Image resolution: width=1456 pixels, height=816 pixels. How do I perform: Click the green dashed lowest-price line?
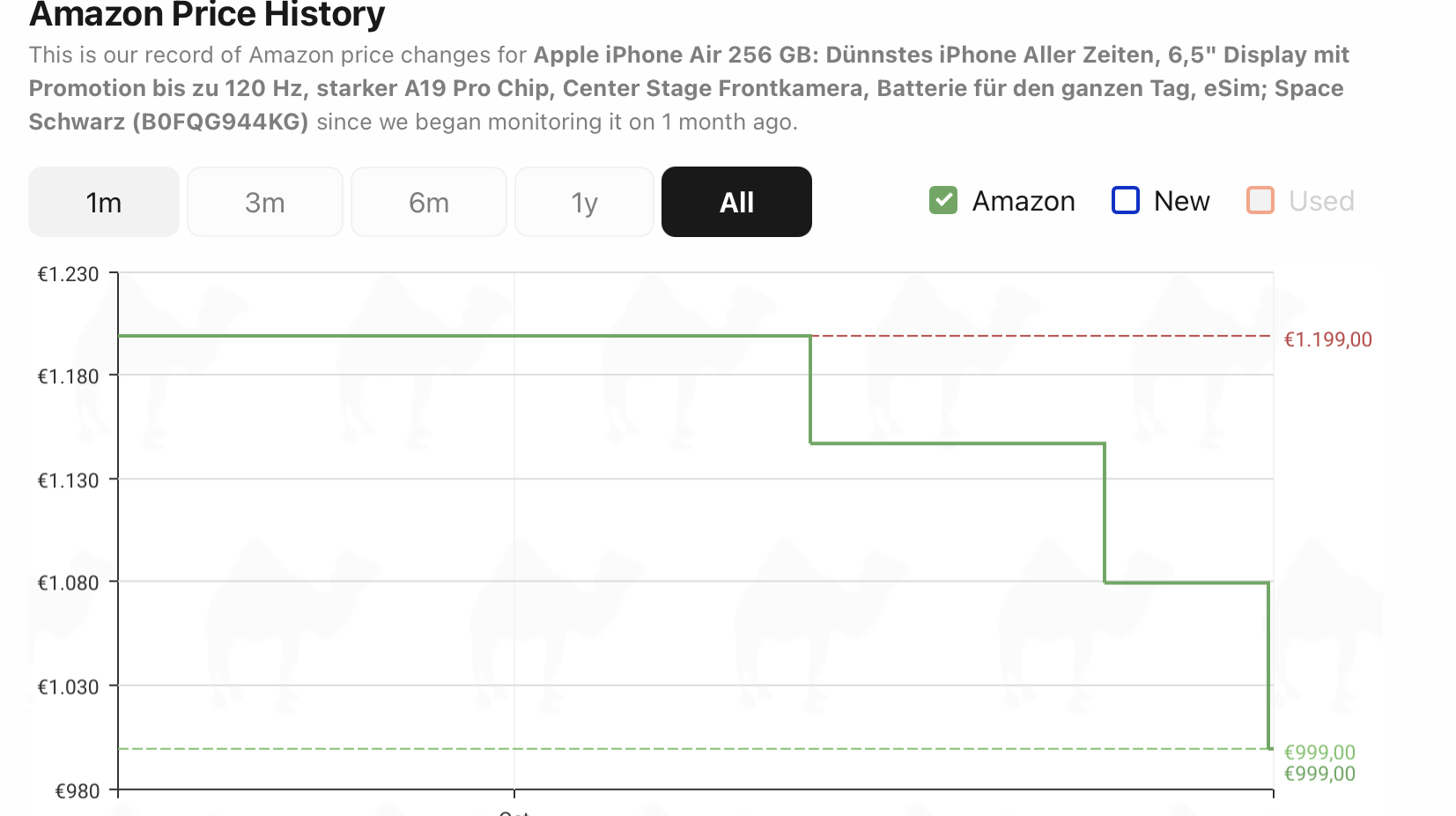pyautogui.click(x=693, y=749)
